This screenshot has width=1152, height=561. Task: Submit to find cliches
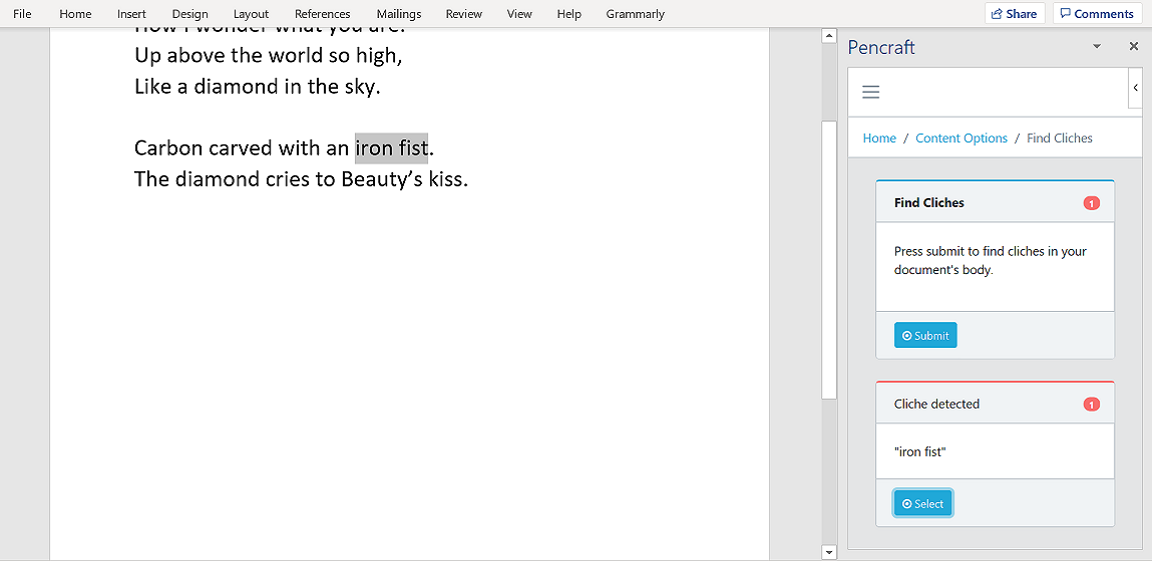point(925,336)
